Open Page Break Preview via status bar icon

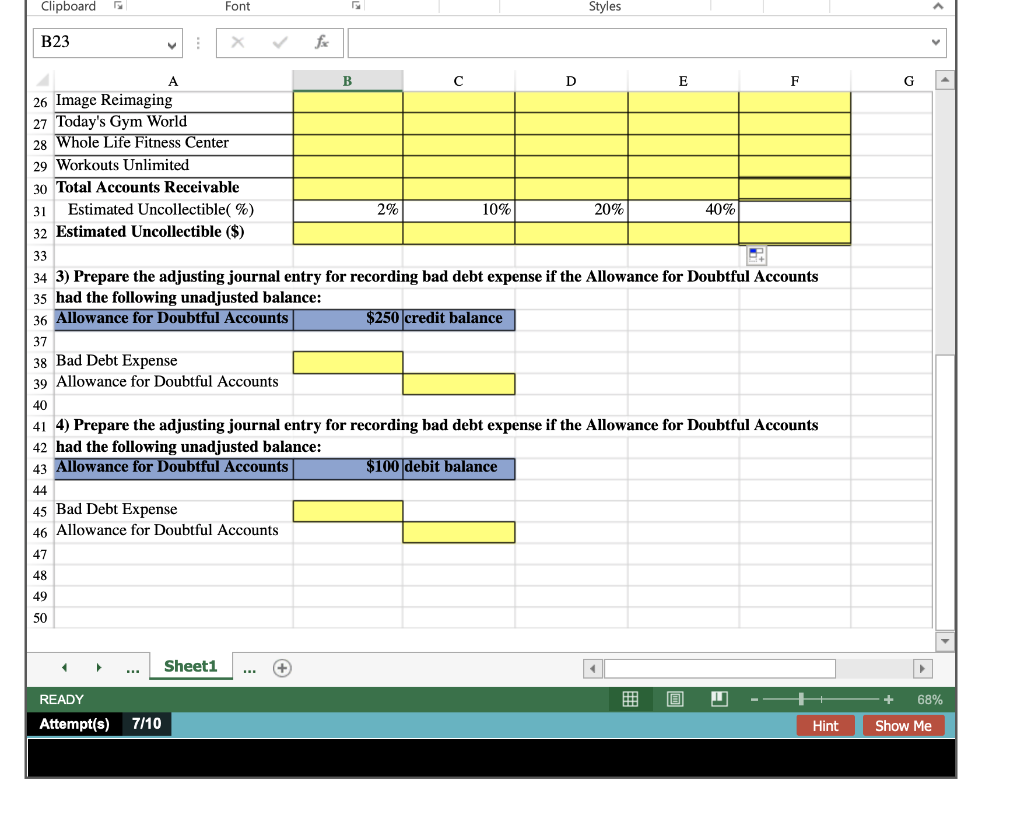(719, 699)
